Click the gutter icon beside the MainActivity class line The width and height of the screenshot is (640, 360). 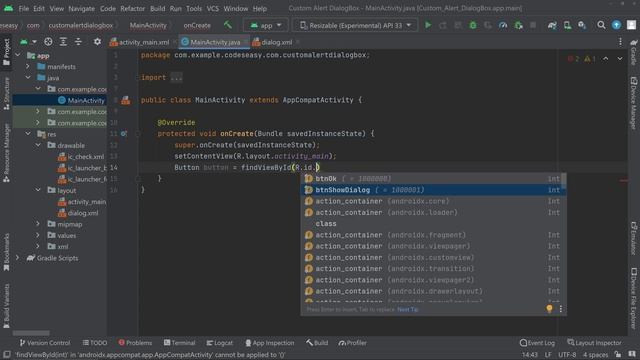coord(126,100)
